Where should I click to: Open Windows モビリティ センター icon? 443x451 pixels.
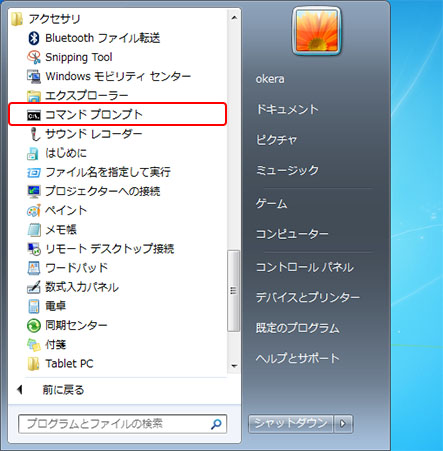tap(34, 76)
